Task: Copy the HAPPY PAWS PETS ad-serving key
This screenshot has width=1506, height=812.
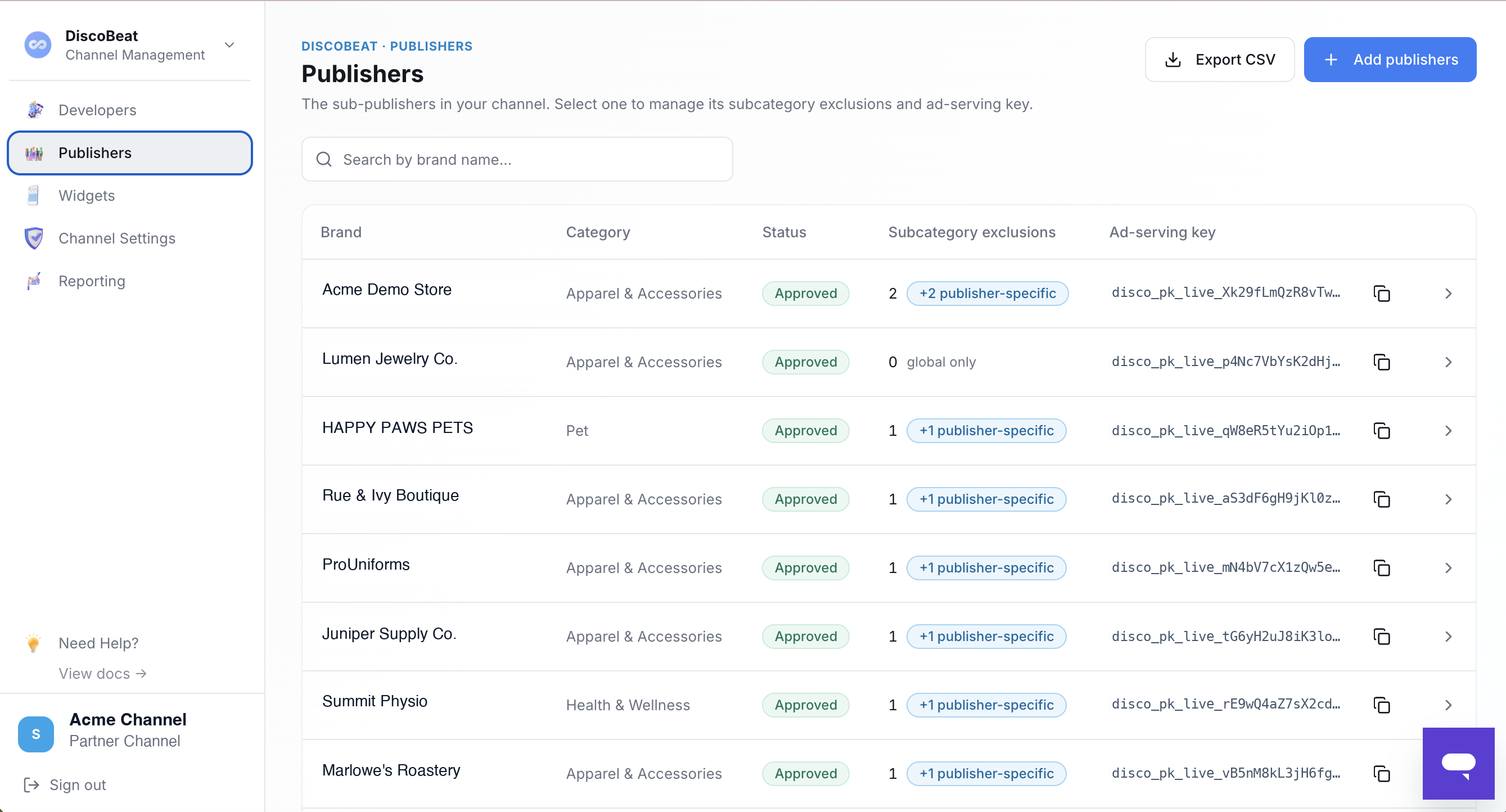Action: pyautogui.click(x=1382, y=430)
